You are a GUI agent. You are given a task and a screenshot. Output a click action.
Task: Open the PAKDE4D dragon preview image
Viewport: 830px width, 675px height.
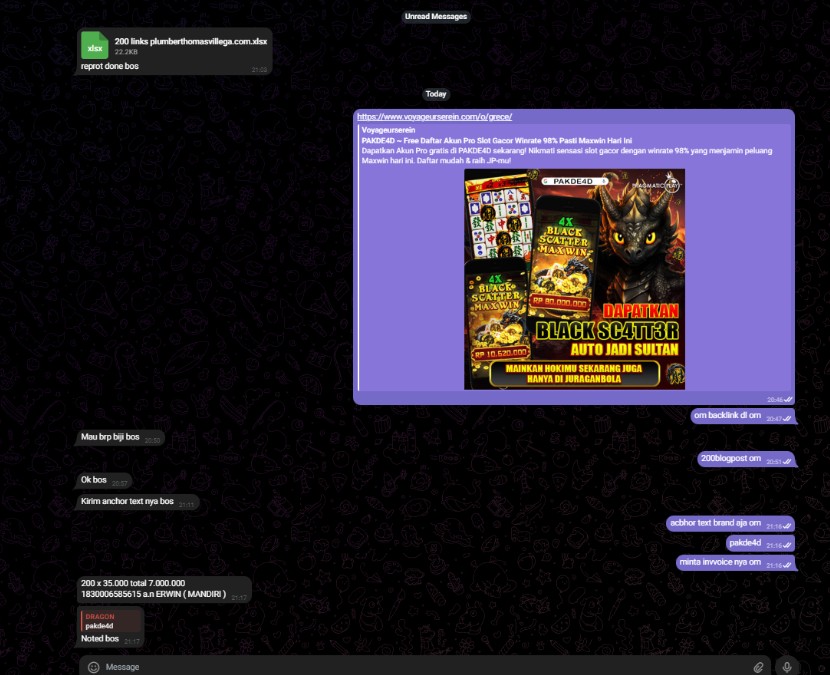574,279
